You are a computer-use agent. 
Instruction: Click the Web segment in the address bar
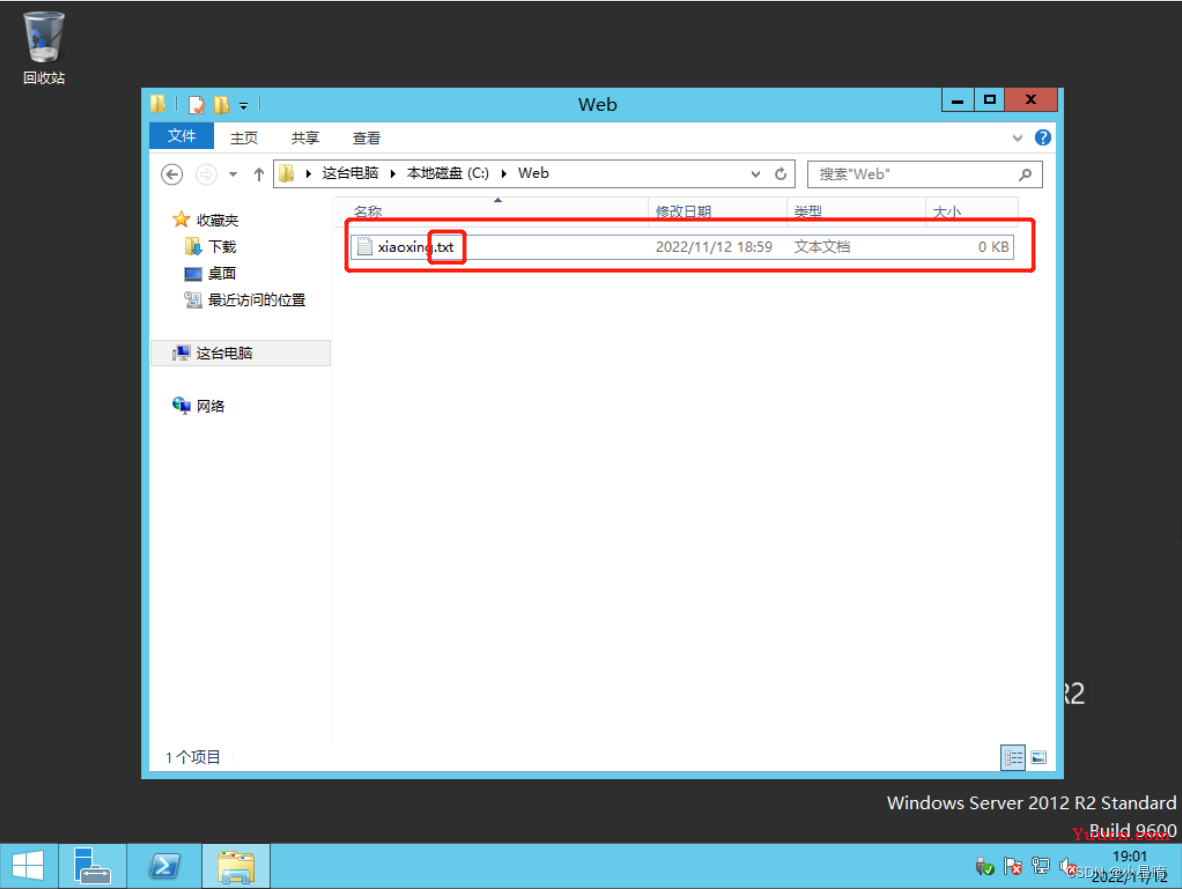[533, 173]
